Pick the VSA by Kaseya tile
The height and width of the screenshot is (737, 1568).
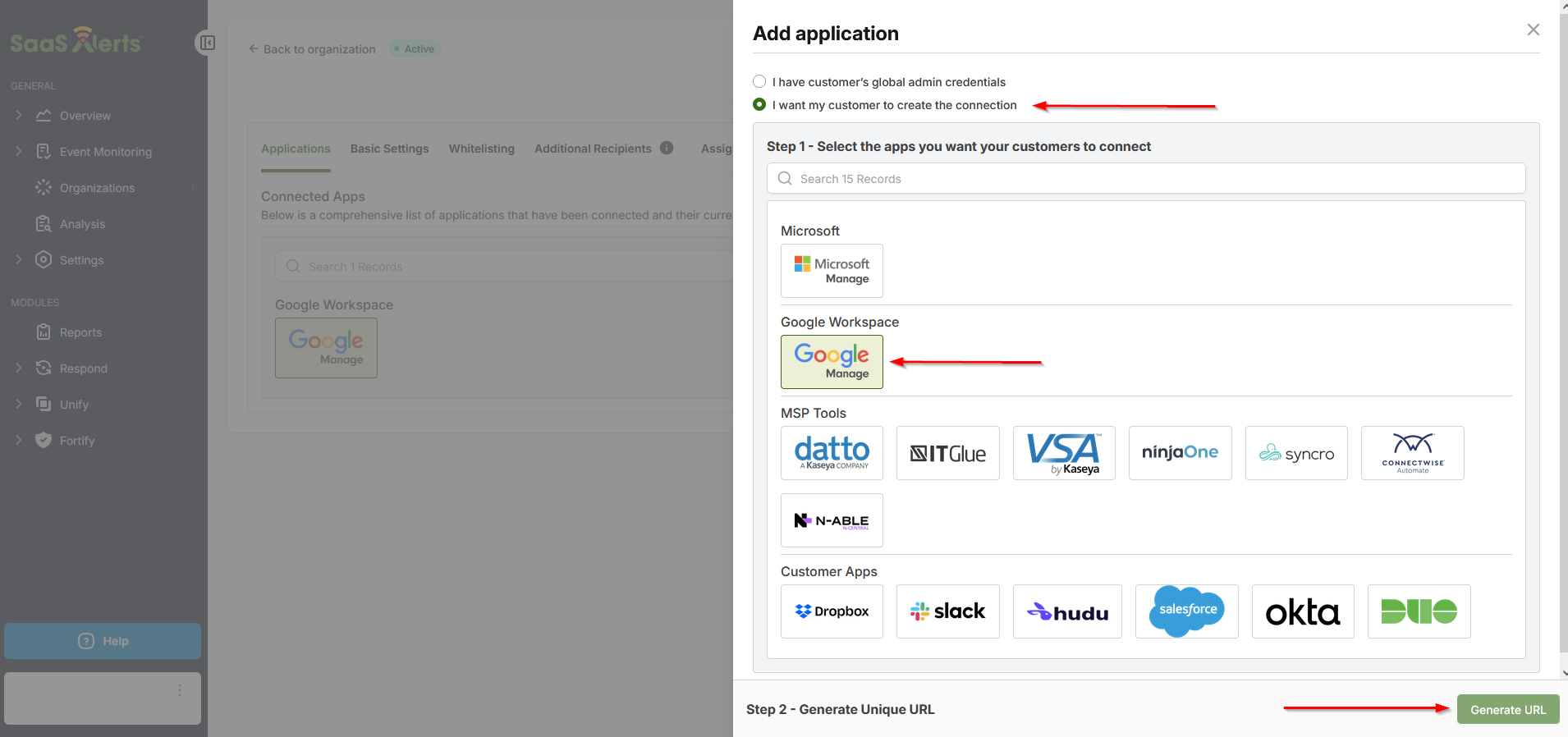[1064, 453]
